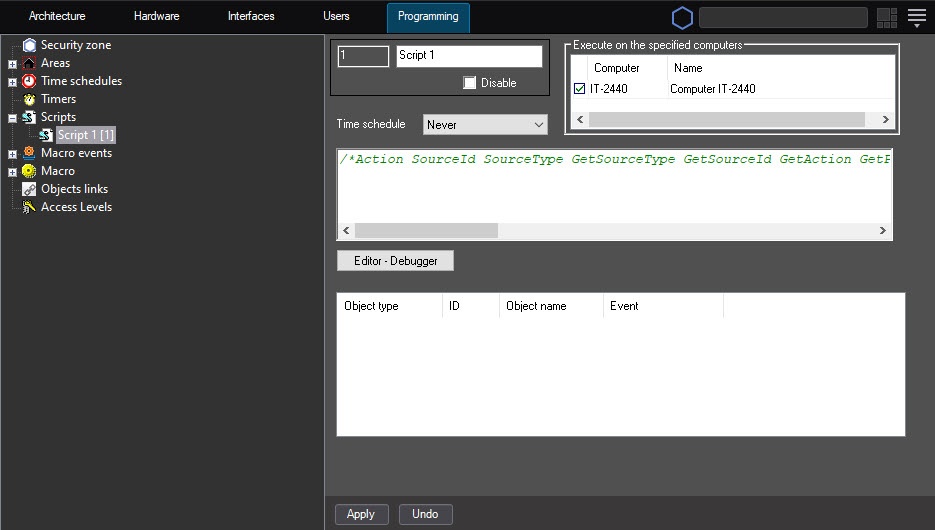Click the Apply button
The image size is (935, 530).
[x=360, y=514]
